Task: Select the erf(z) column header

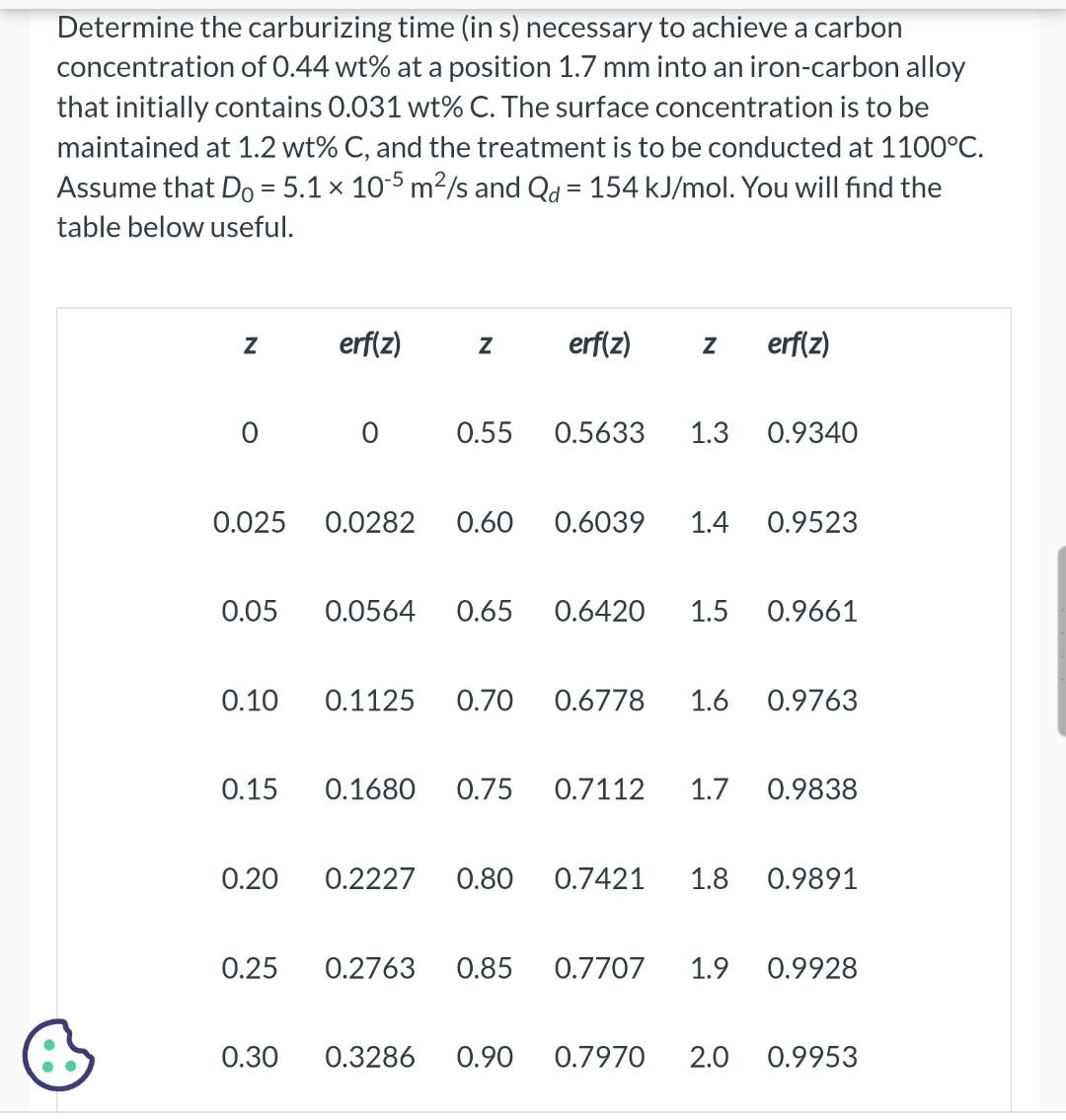Action: pos(370,343)
